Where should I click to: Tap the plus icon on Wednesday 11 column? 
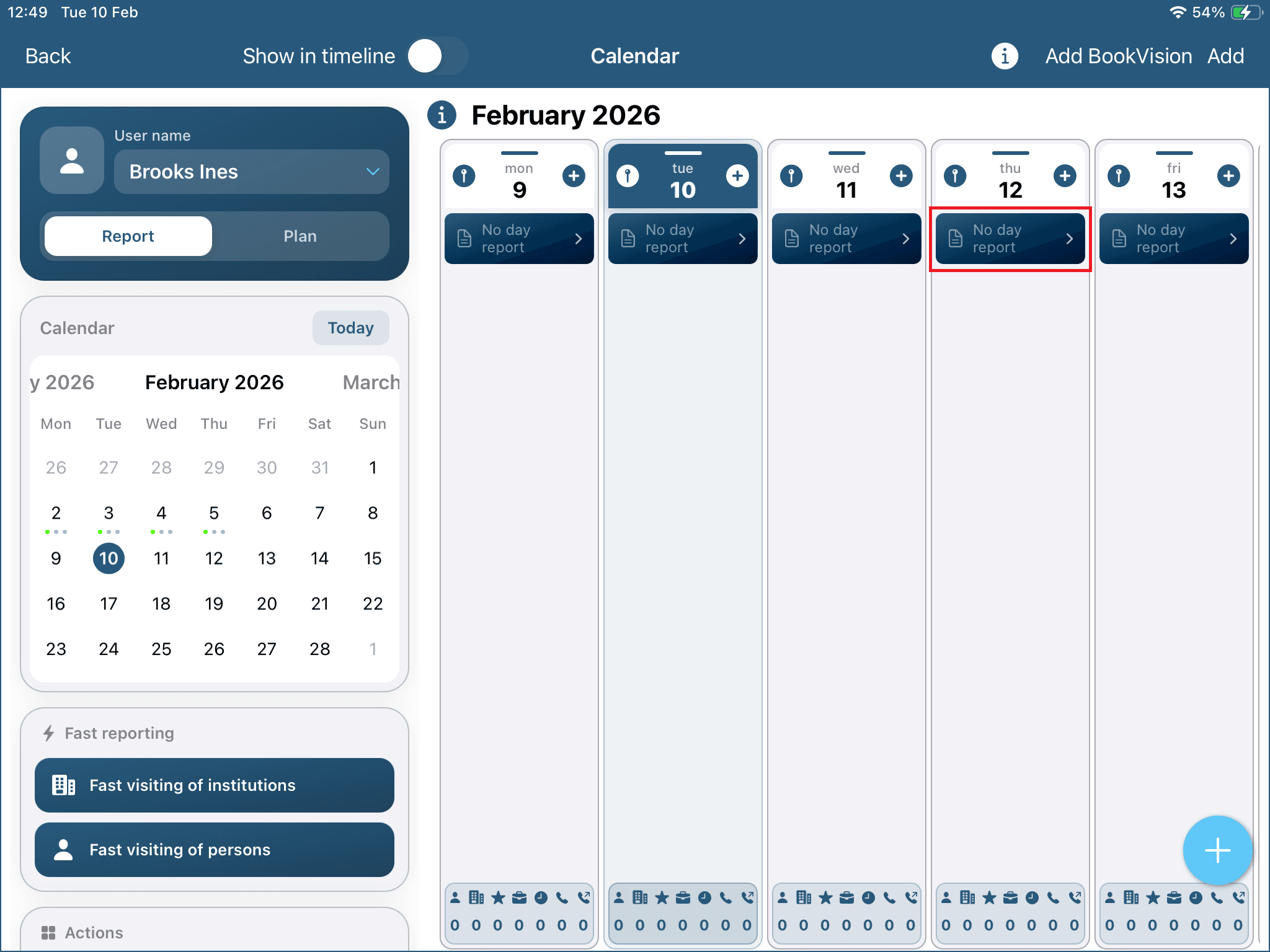point(901,176)
